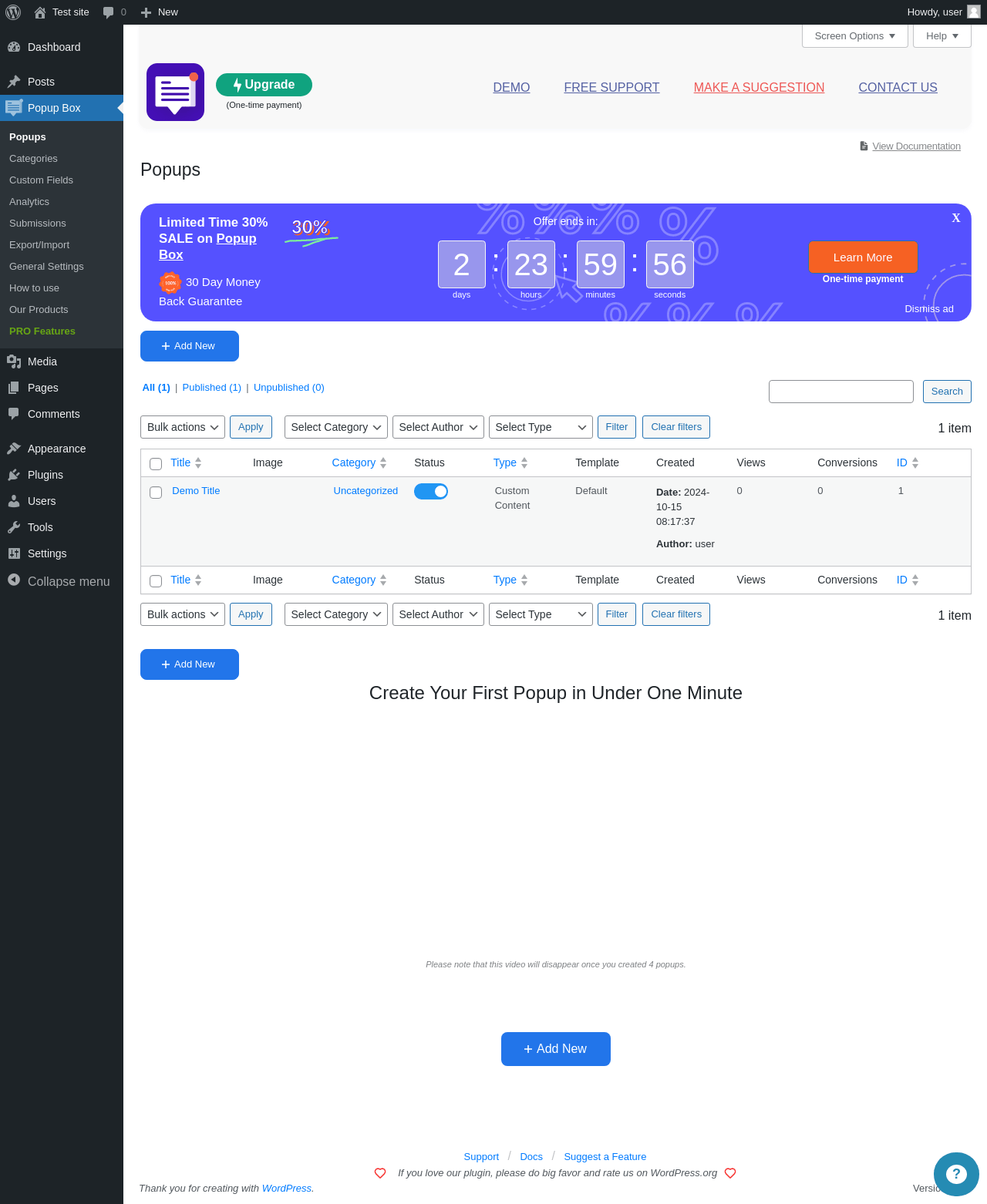The width and height of the screenshot is (987, 1204).
Task: Open the Demo Title popup link
Action: click(x=196, y=491)
